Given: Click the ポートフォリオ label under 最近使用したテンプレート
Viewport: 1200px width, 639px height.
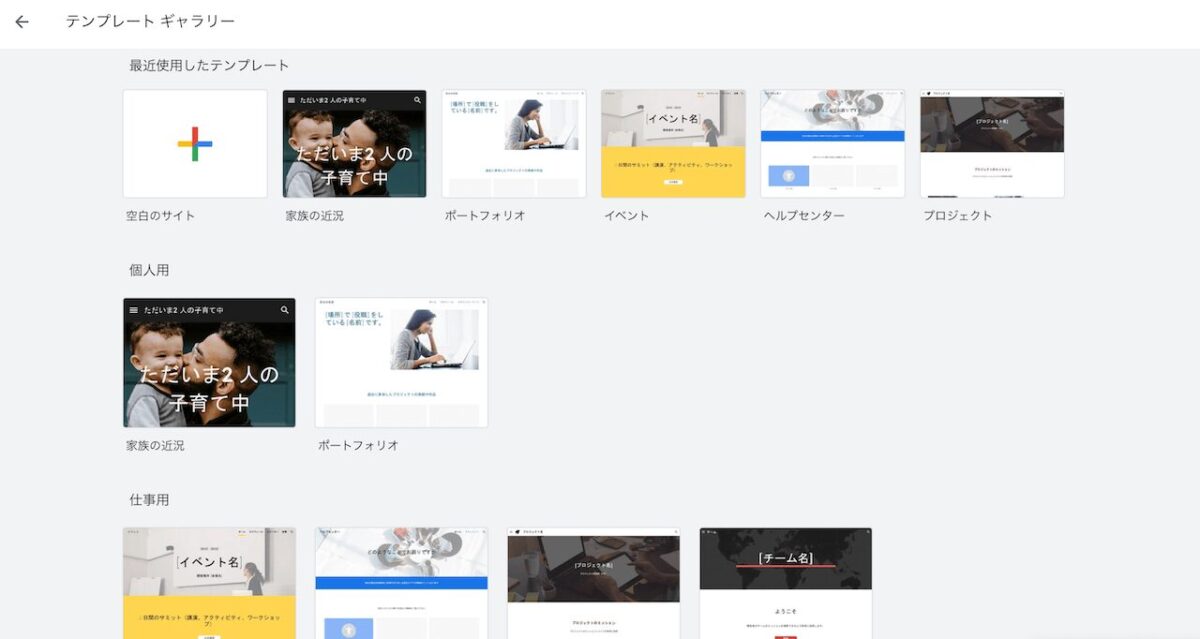Looking at the screenshot, I should pyautogui.click(x=485, y=215).
